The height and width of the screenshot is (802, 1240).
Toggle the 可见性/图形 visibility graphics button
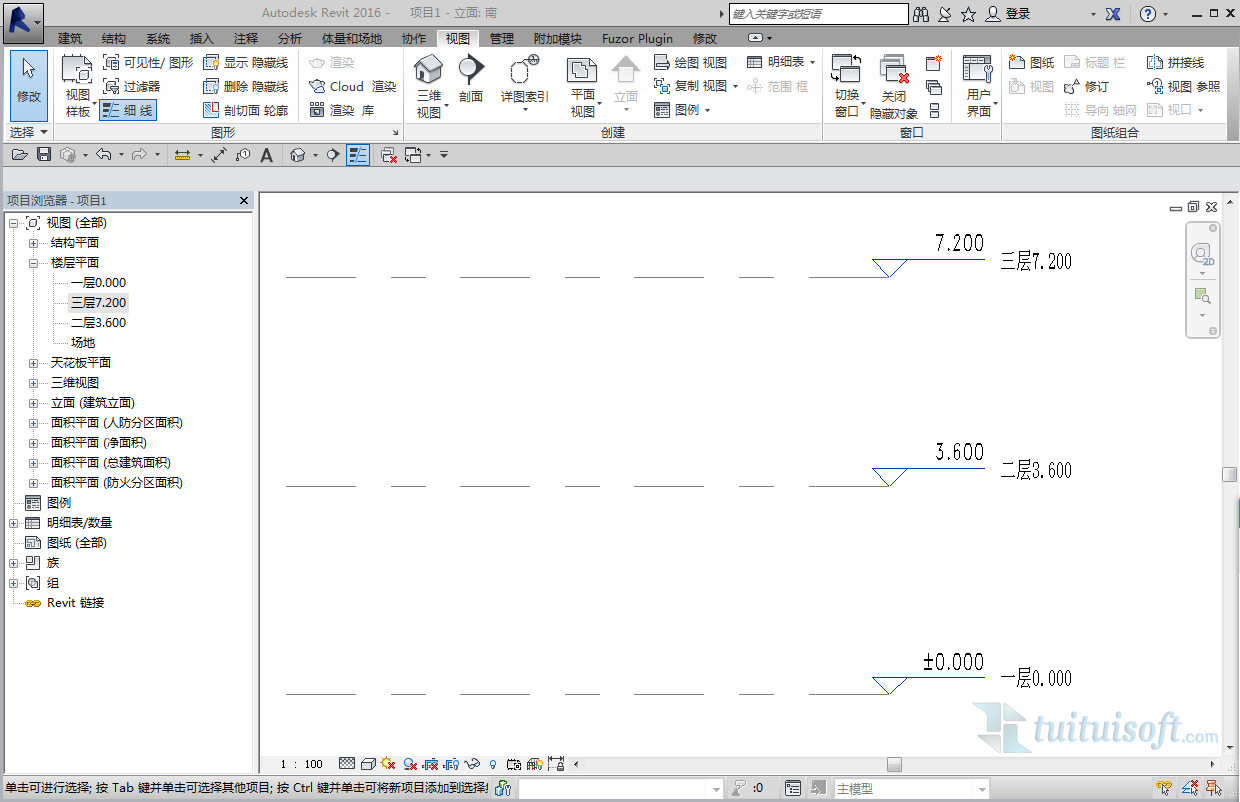[148, 62]
